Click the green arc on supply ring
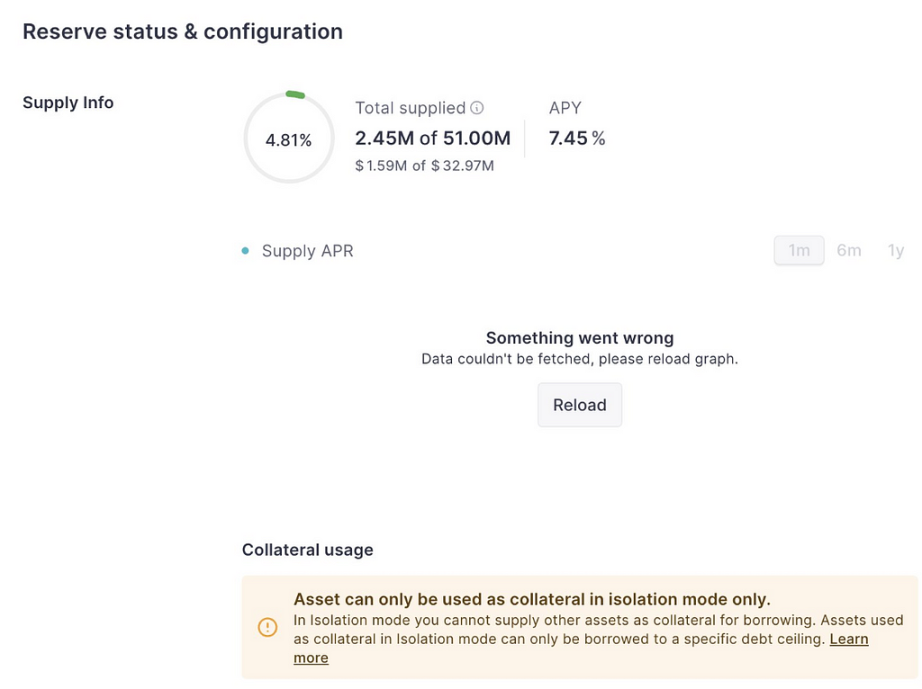The image size is (922, 689). point(295,95)
